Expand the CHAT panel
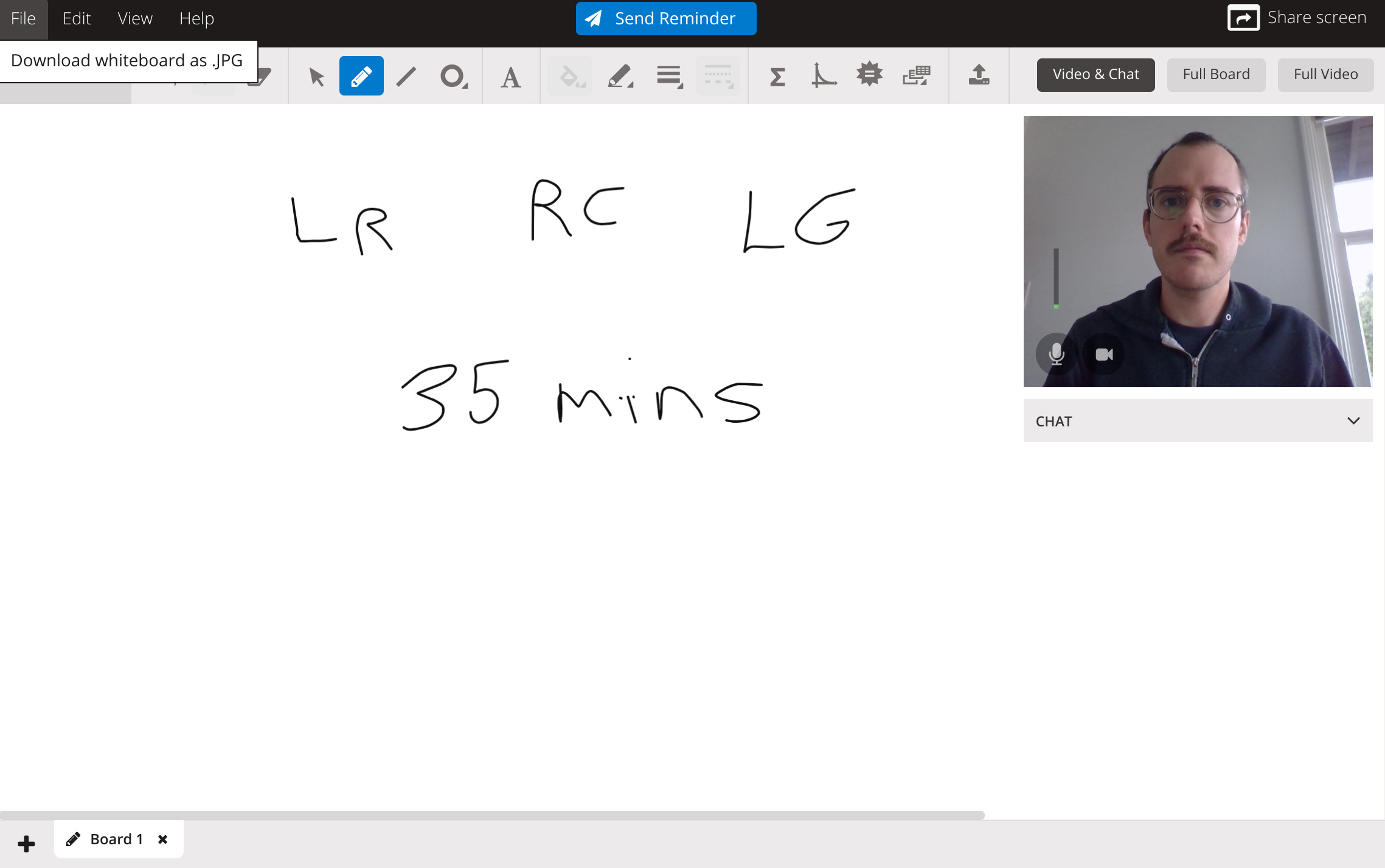The width and height of the screenshot is (1385, 868). coord(1353,420)
